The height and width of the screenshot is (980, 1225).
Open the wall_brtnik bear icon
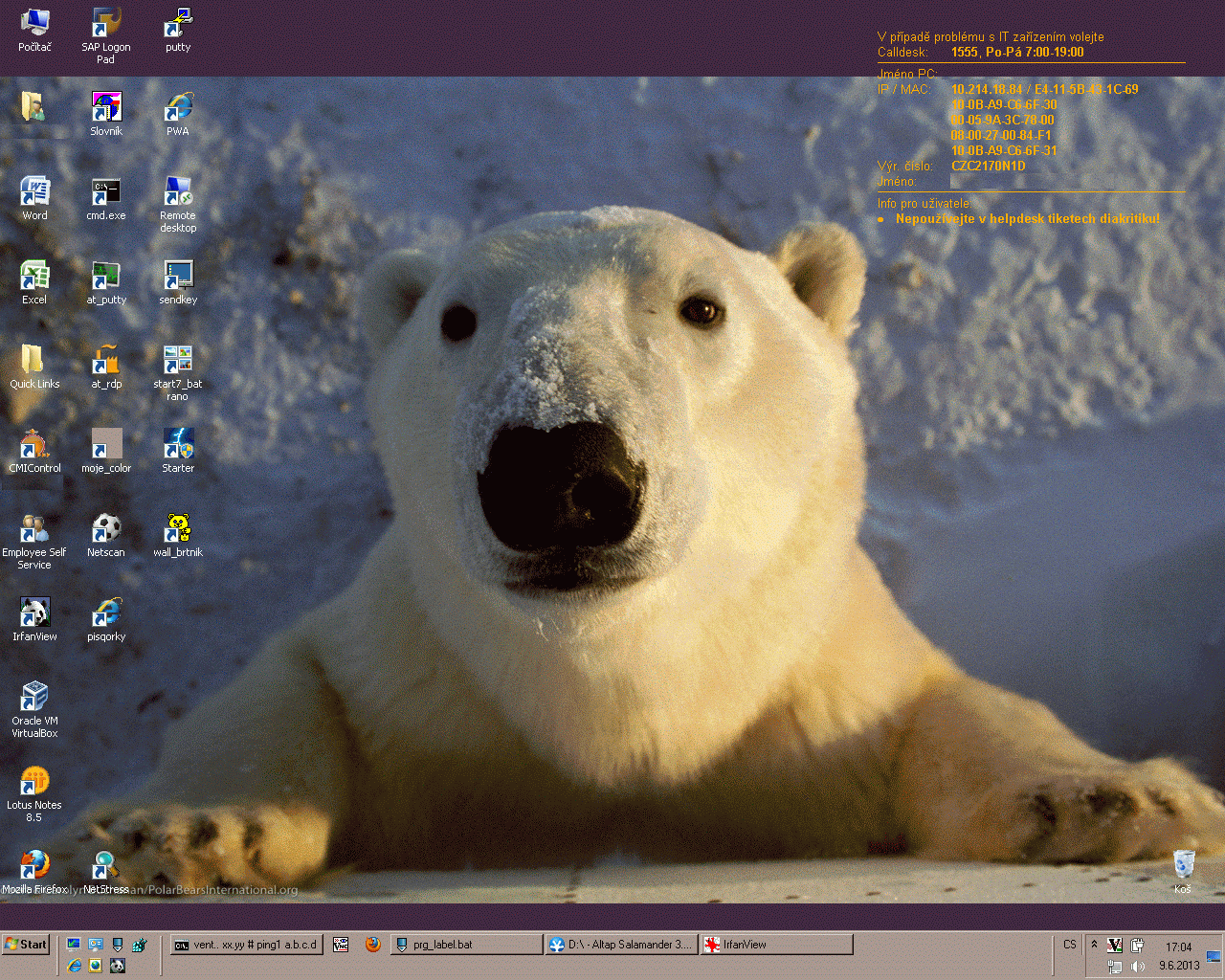pos(178,529)
